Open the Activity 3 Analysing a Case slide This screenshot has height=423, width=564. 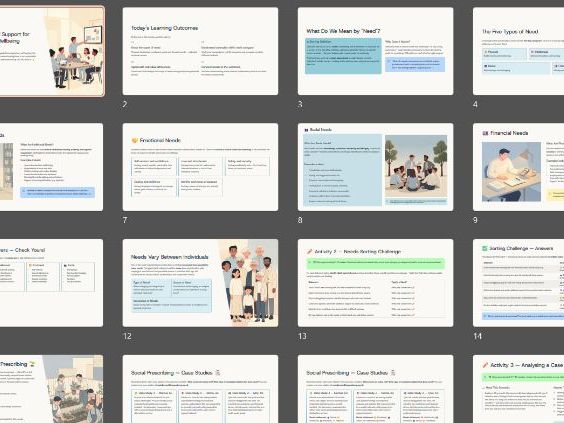(x=518, y=389)
